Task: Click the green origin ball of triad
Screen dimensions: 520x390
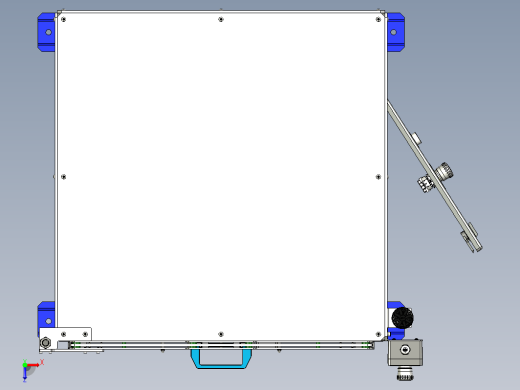Action: (25, 365)
